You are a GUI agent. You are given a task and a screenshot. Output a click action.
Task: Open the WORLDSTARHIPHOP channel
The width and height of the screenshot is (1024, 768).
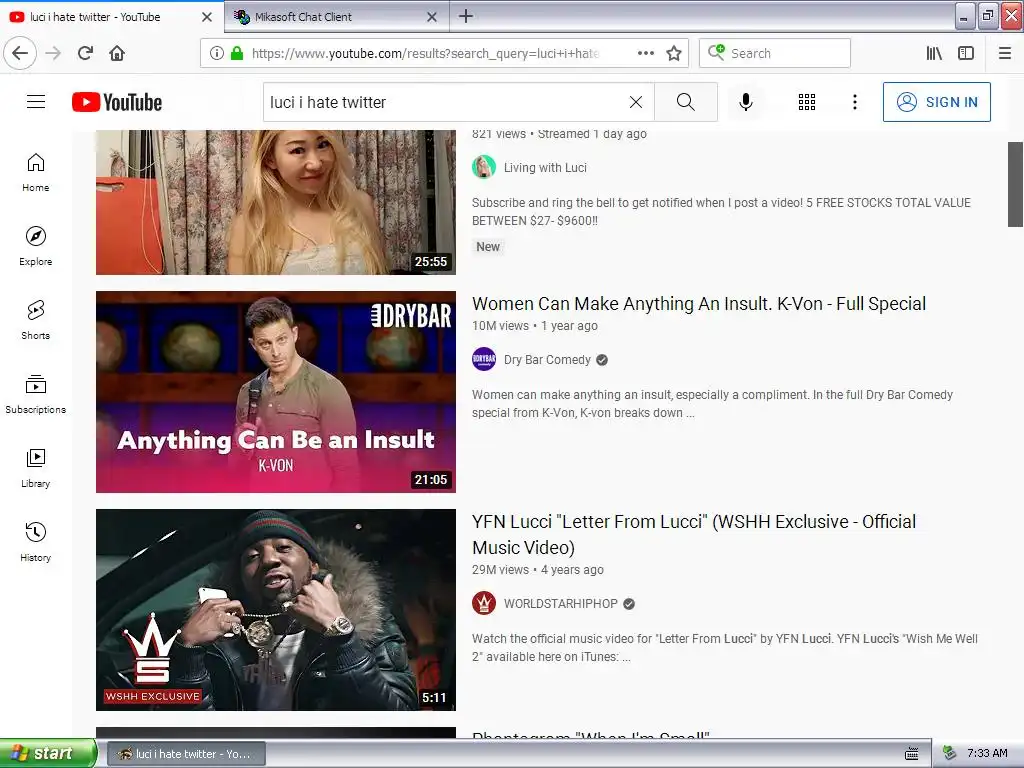tap(560, 603)
